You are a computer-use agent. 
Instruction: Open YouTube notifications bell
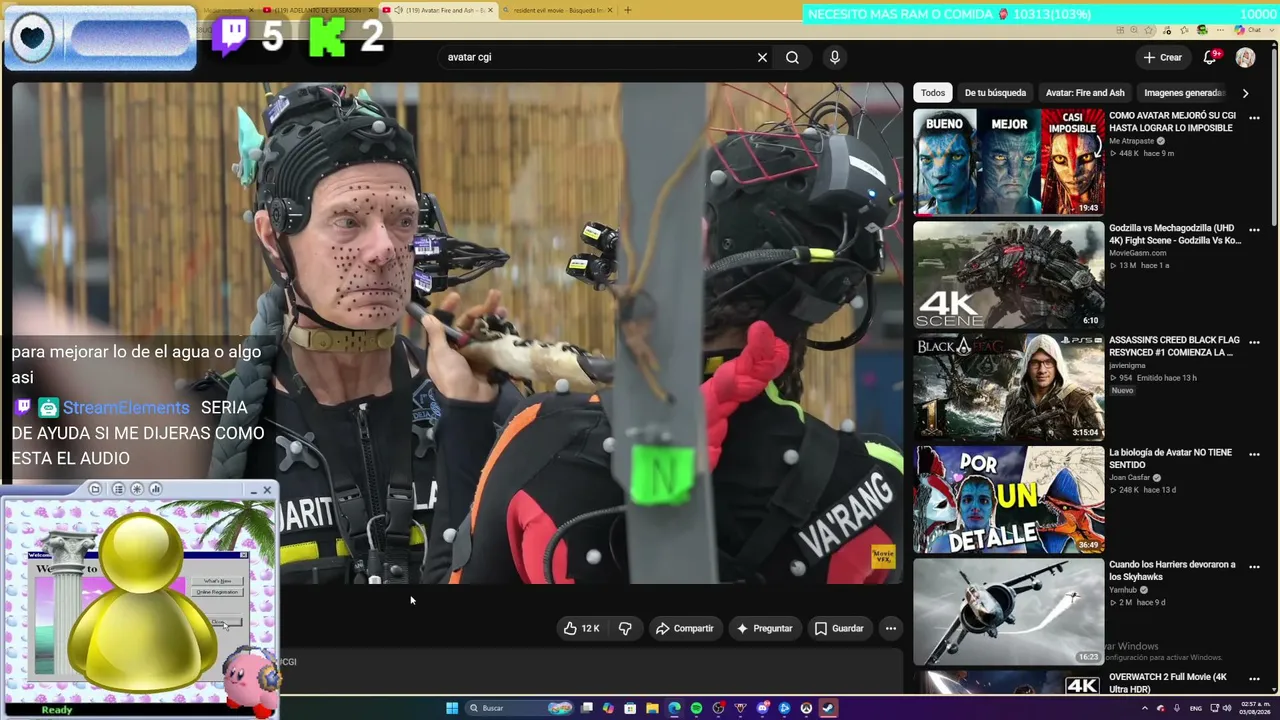(x=1210, y=57)
